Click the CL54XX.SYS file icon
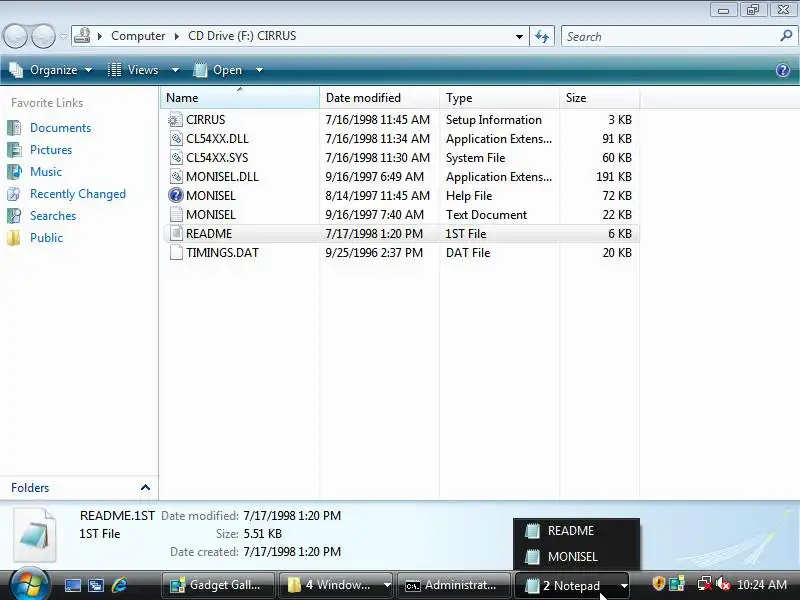800x600 pixels. point(176,158)
